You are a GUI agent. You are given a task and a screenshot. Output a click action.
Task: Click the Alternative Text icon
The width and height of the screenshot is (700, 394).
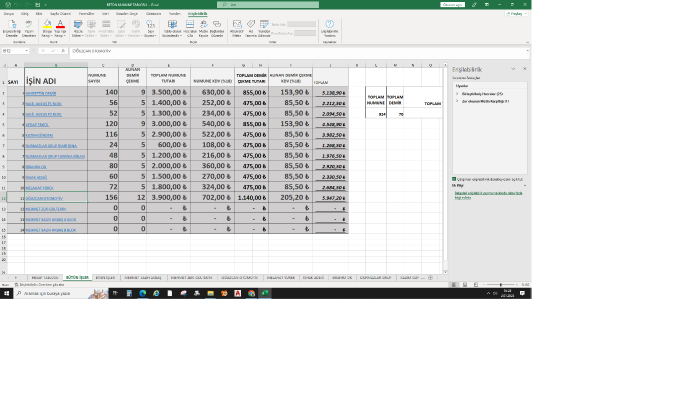click(237, 25)
